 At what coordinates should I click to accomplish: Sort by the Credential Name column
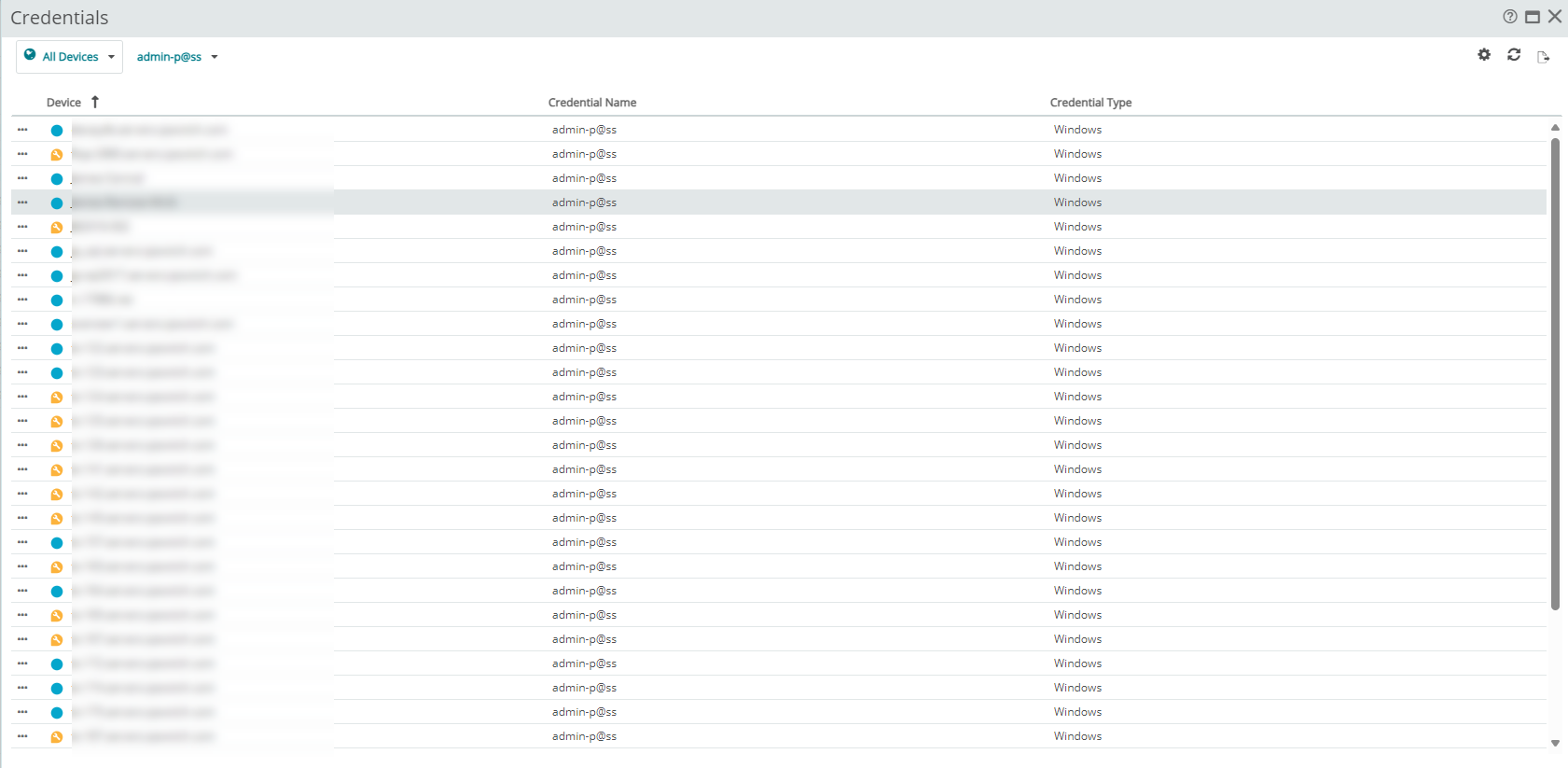coord(592,103)
